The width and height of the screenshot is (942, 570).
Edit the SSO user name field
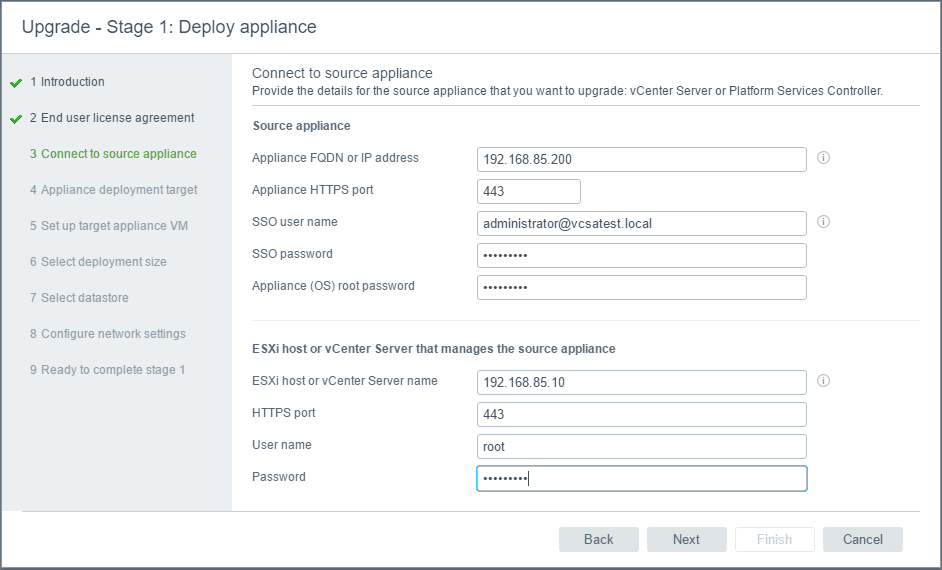[x=641, y=223]
